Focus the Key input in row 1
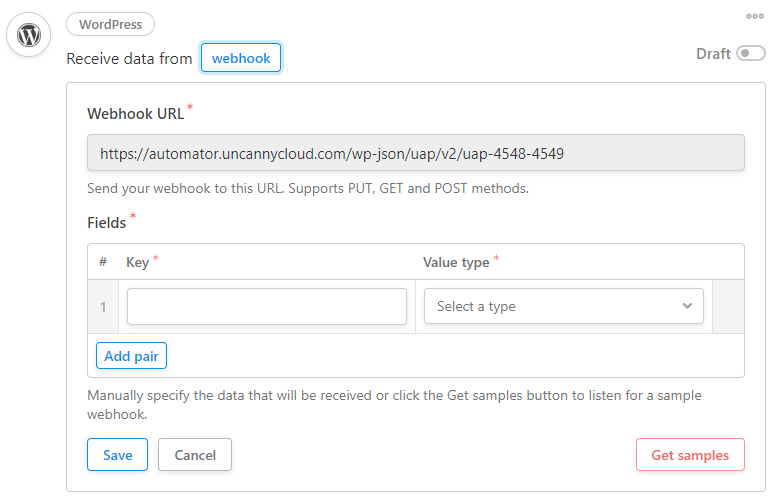Screen dimensions: 776x501 (x=267, y=306)
